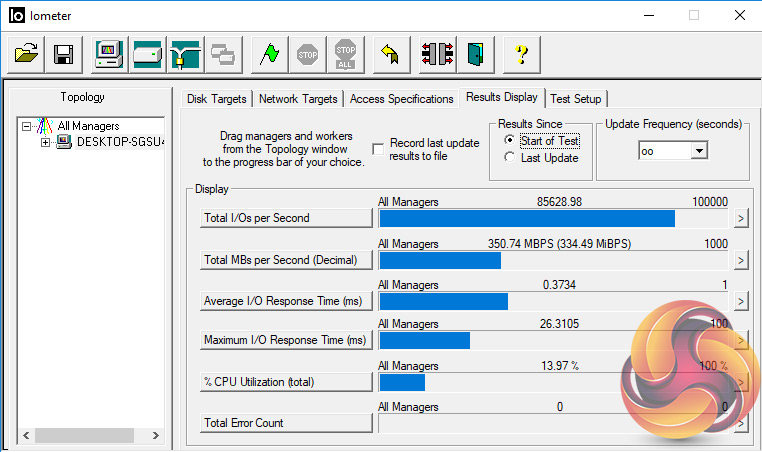Click the Save configuration floppy disk icon
This screenshot has width=762, height=452.
click(x=63, y=56)
